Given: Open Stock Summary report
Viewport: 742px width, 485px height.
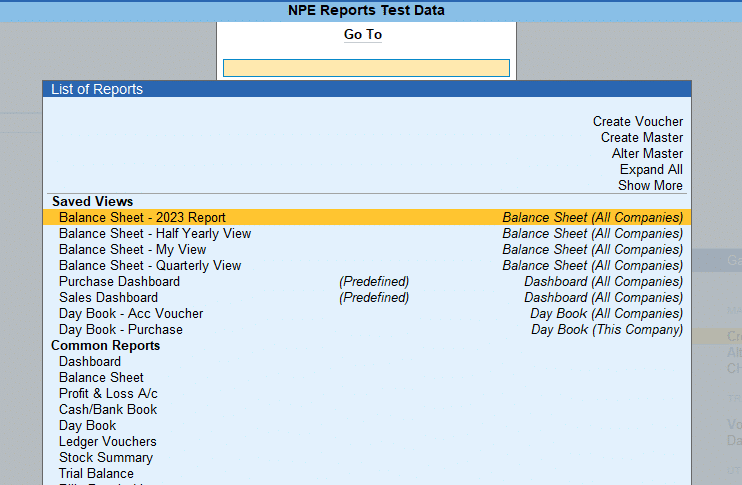Looking at the screenshot, I should coord(106,458).
